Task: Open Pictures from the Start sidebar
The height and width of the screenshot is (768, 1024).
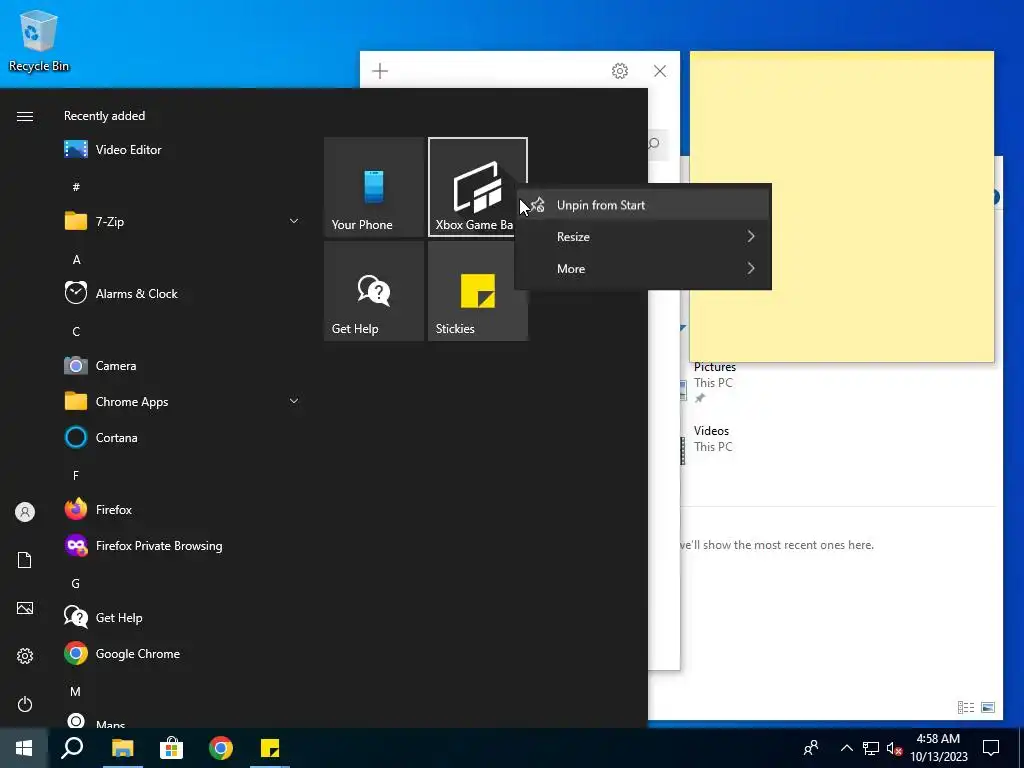Action: pos(25,608)
